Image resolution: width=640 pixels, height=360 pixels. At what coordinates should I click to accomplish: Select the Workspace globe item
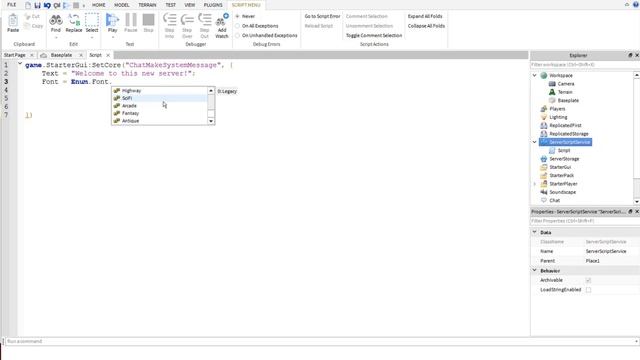coord(544,76)
